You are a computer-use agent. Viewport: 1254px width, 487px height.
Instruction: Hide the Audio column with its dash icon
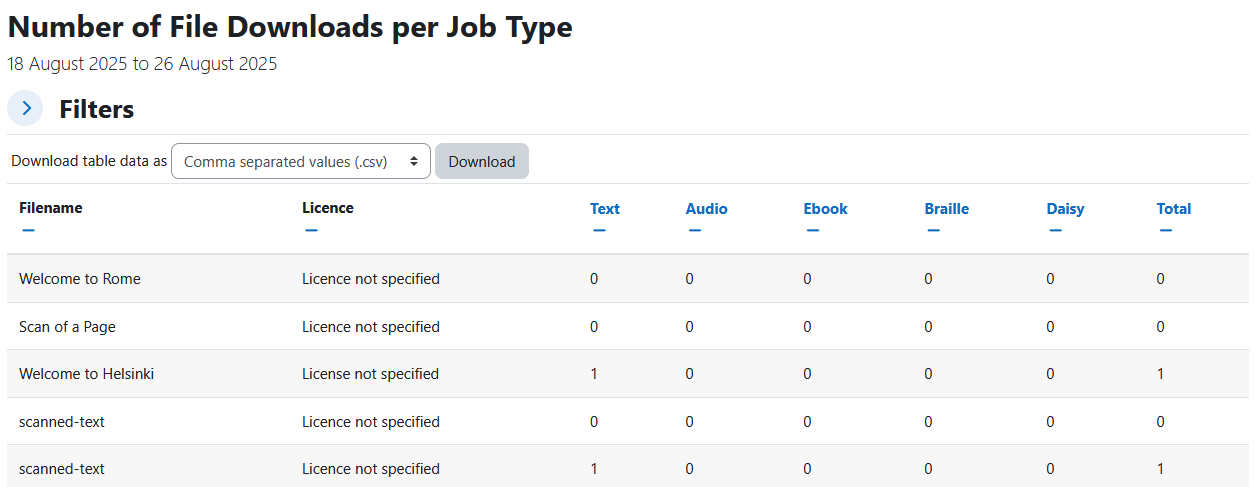coord(694,231)
